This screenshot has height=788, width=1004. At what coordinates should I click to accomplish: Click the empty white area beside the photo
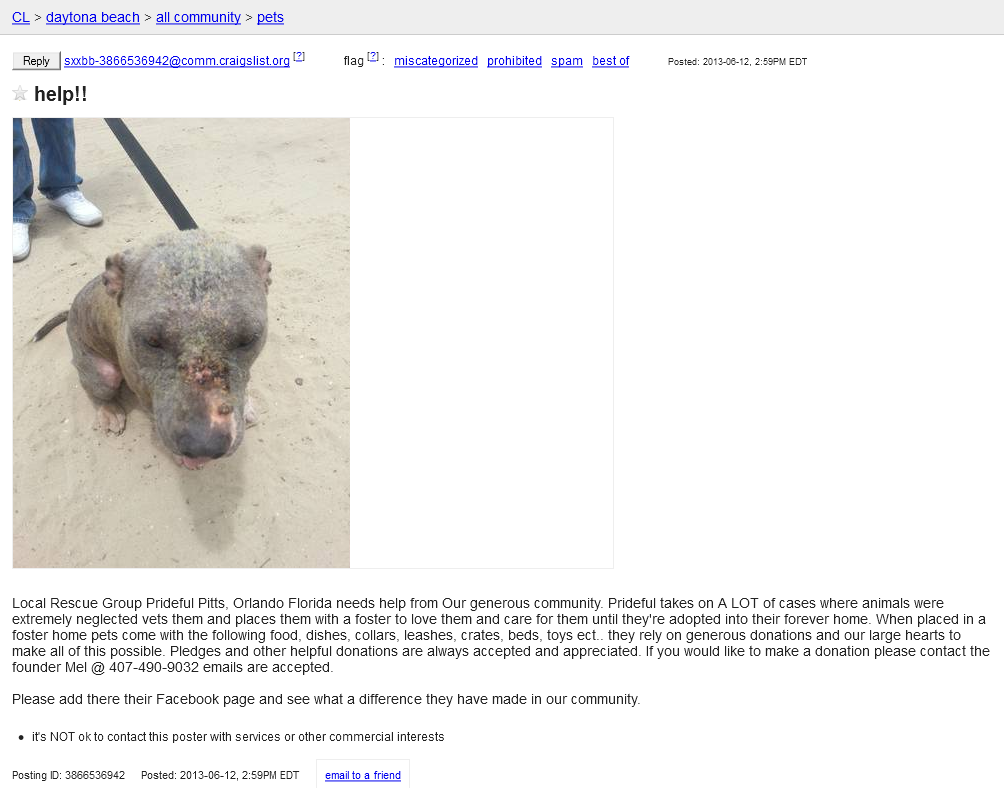(x=482, y=342)
